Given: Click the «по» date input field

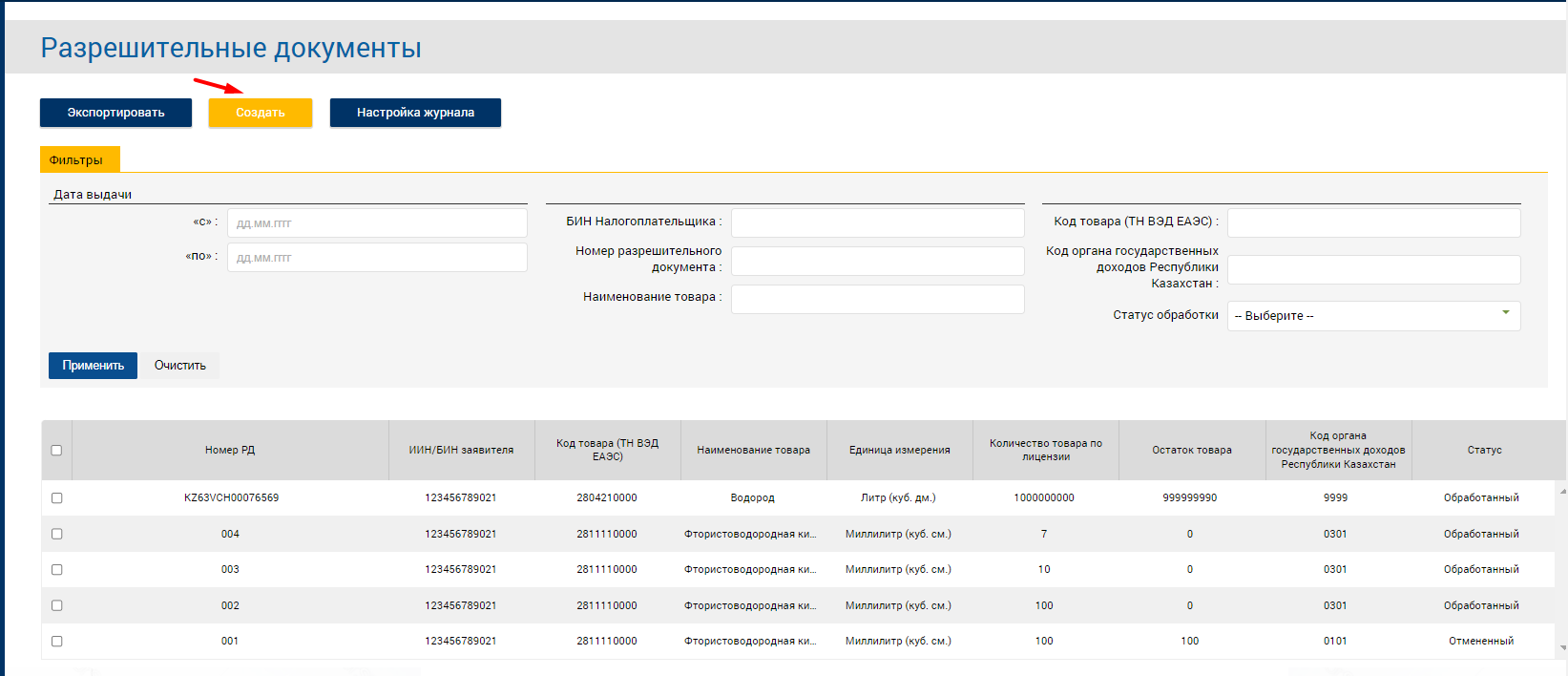Looking at the screenshot, I should click(377, 258).
